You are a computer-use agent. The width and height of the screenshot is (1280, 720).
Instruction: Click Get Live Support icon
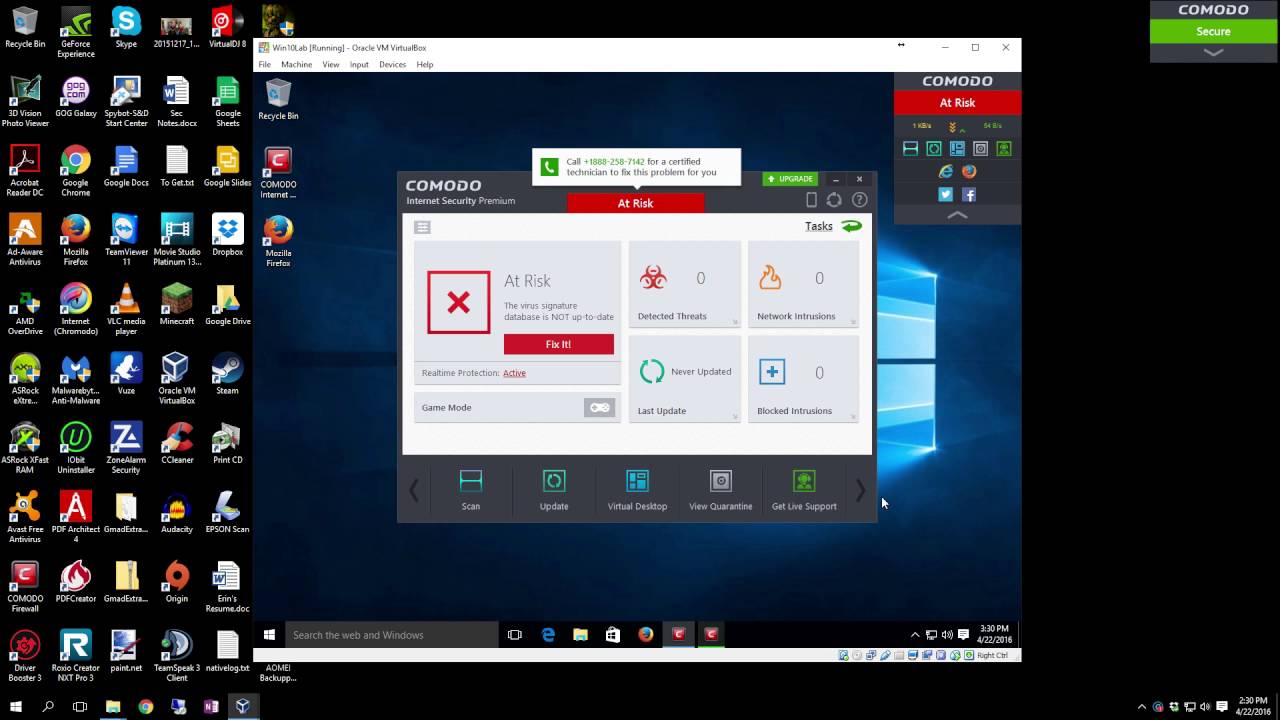click(x=804, y=481)
